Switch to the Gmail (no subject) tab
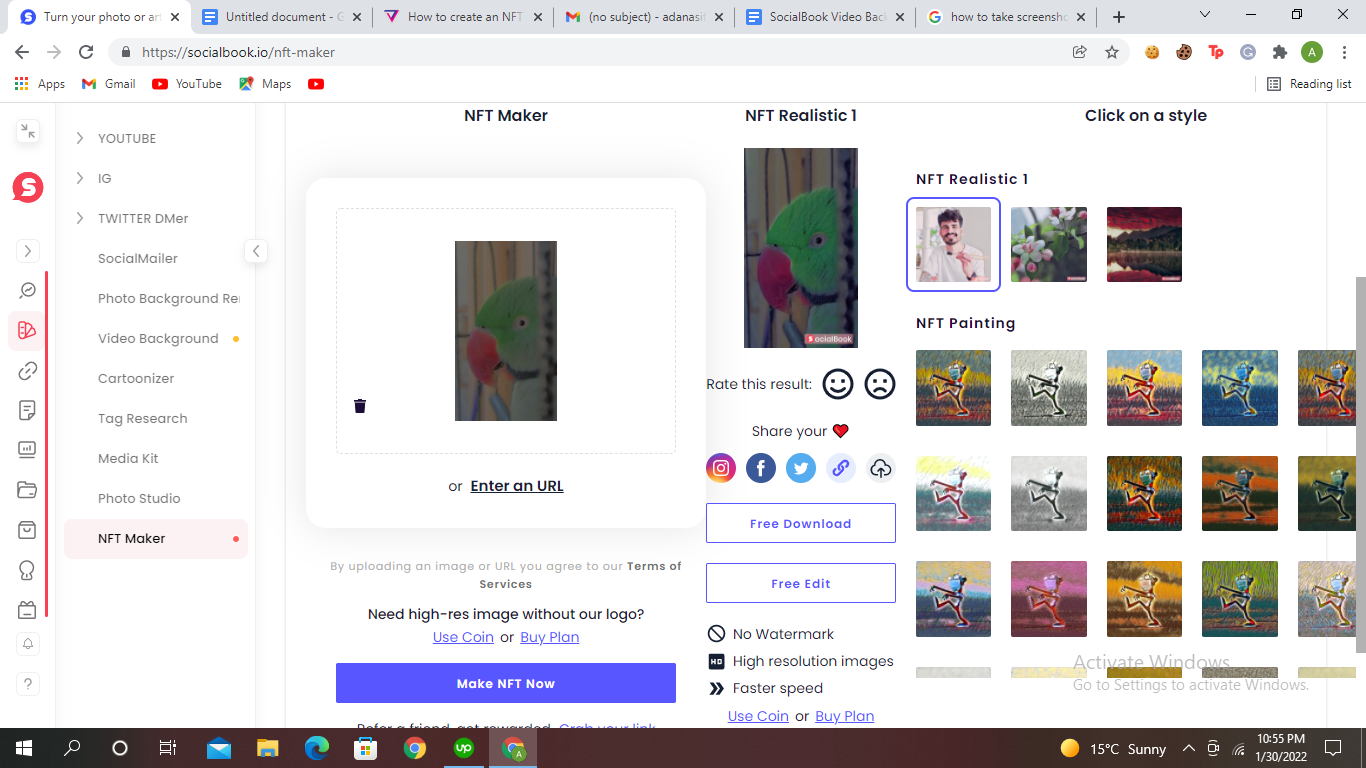This screenshot has height=768, width=1366. (642, 17)
